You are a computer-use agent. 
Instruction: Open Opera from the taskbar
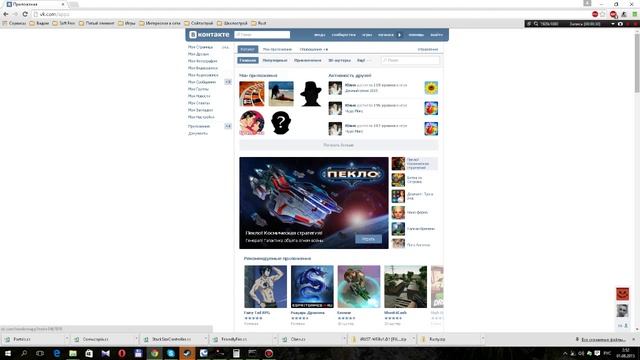122,353
